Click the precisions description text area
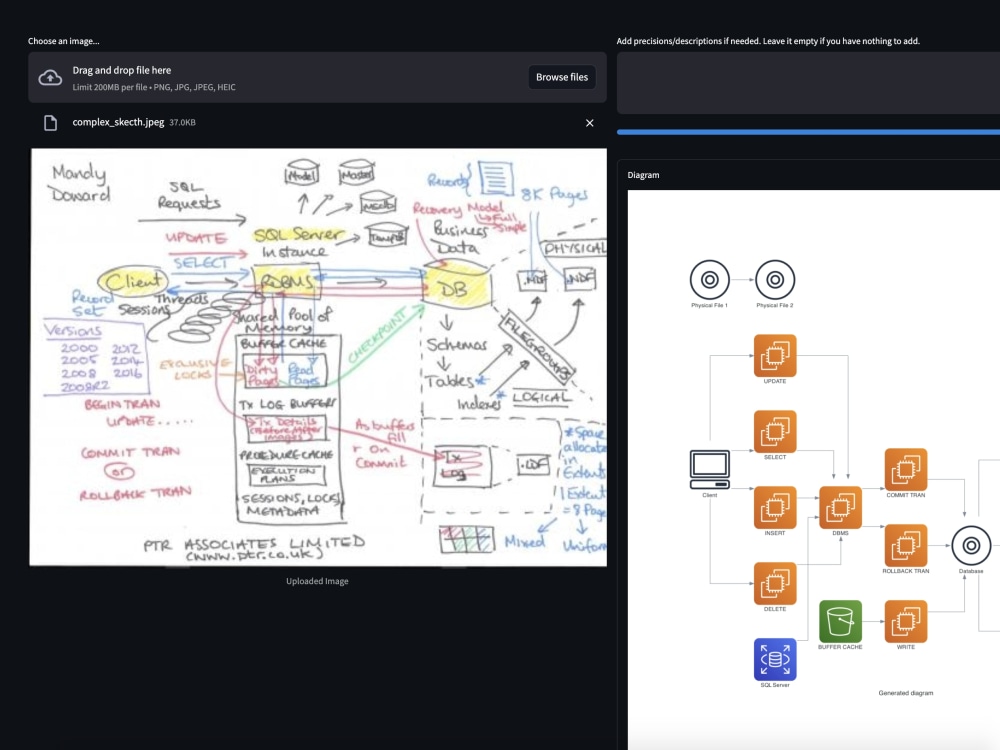This screenshot has width=1000, height=750. point(808,82)
